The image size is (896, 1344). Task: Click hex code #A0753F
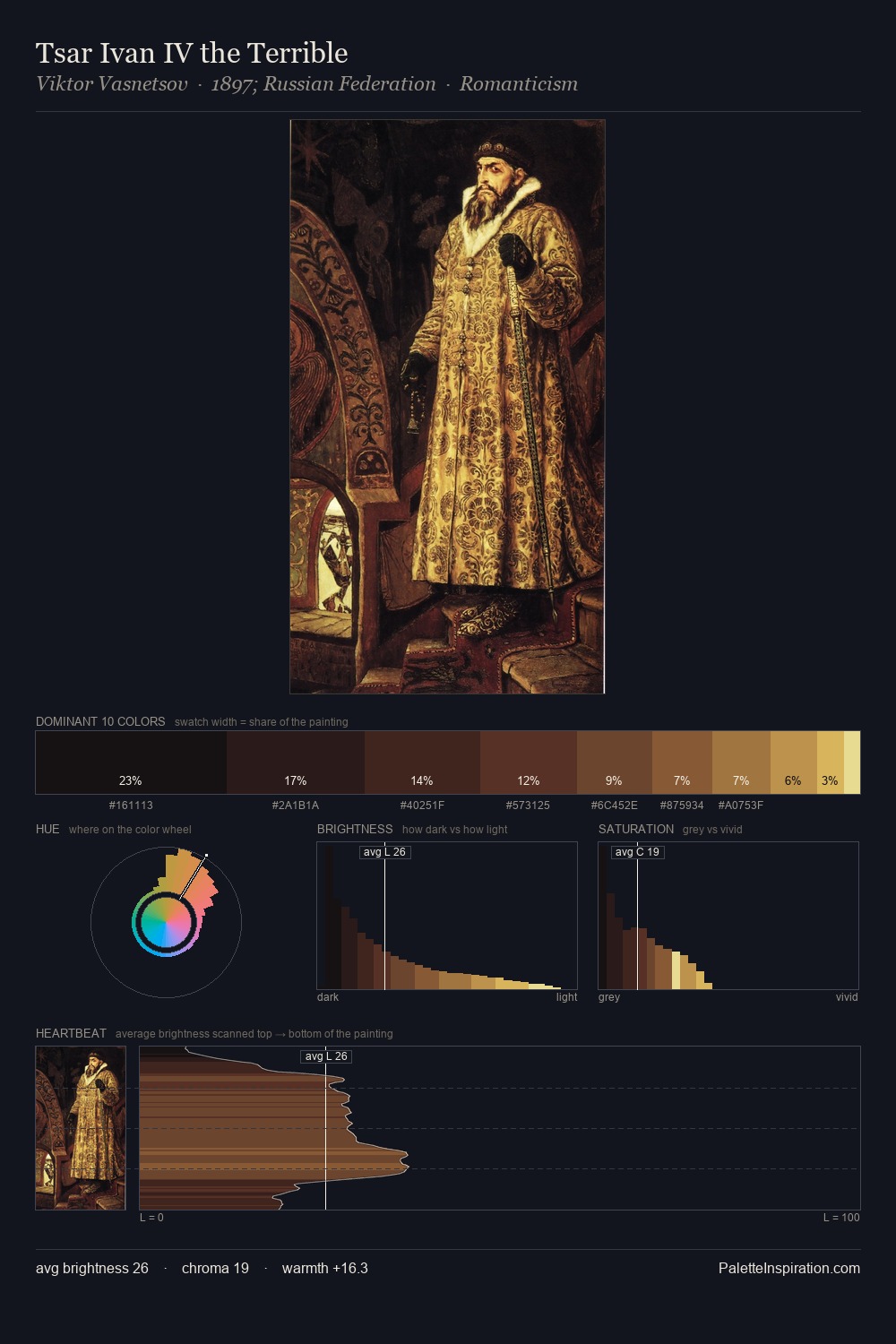[x=741, y=806]
